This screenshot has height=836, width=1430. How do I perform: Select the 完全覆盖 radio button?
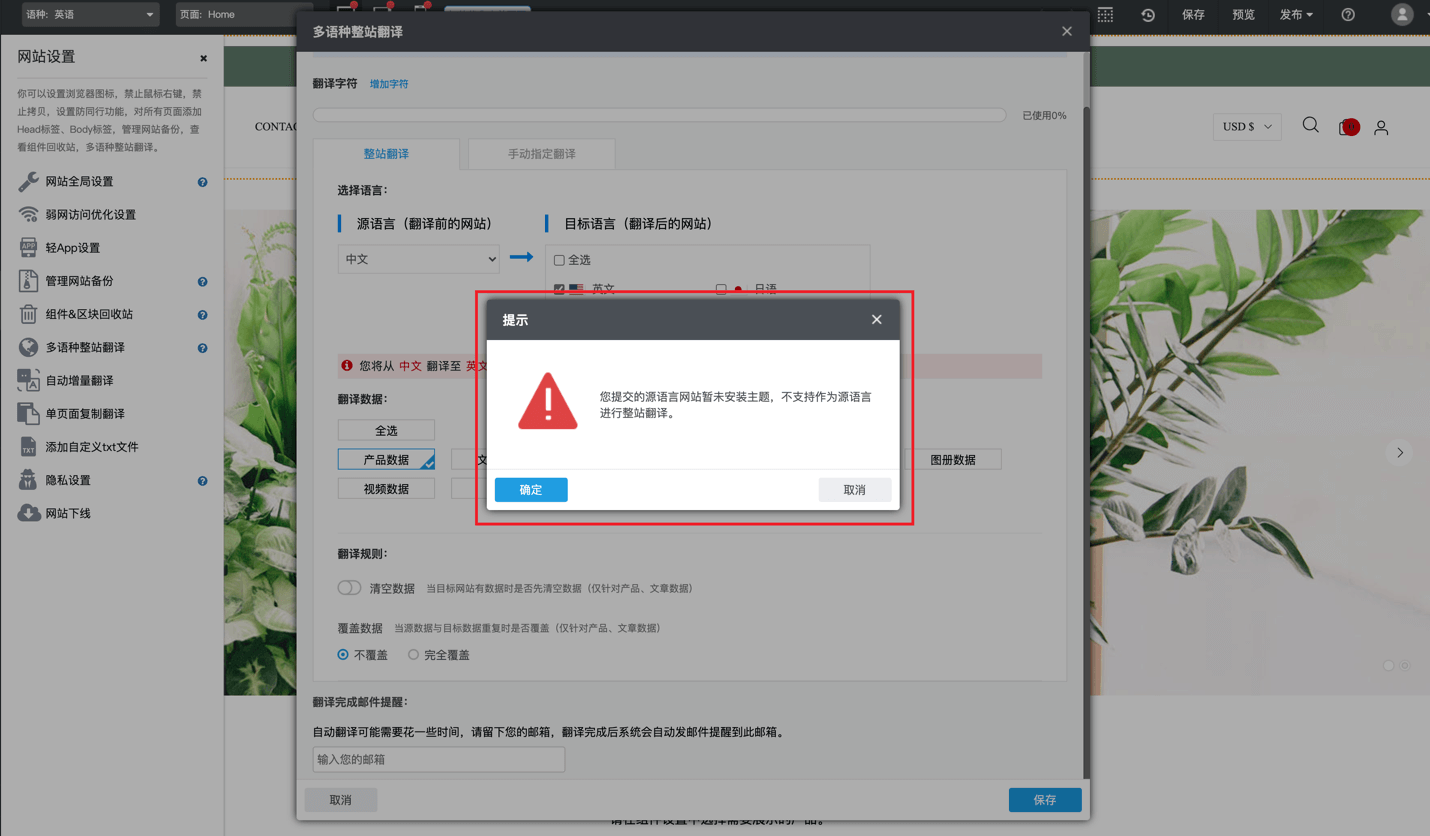(x=413, y=655)
